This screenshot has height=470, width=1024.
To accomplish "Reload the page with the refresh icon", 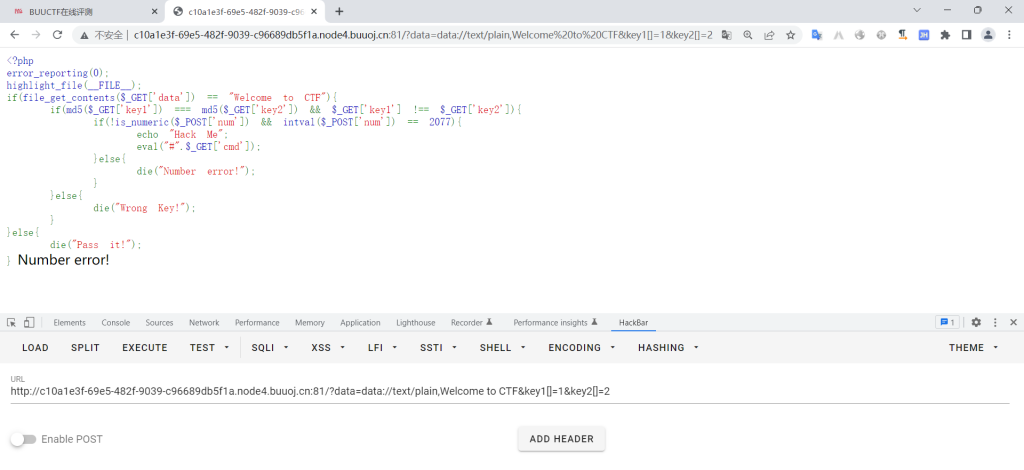I will [58, 34].
